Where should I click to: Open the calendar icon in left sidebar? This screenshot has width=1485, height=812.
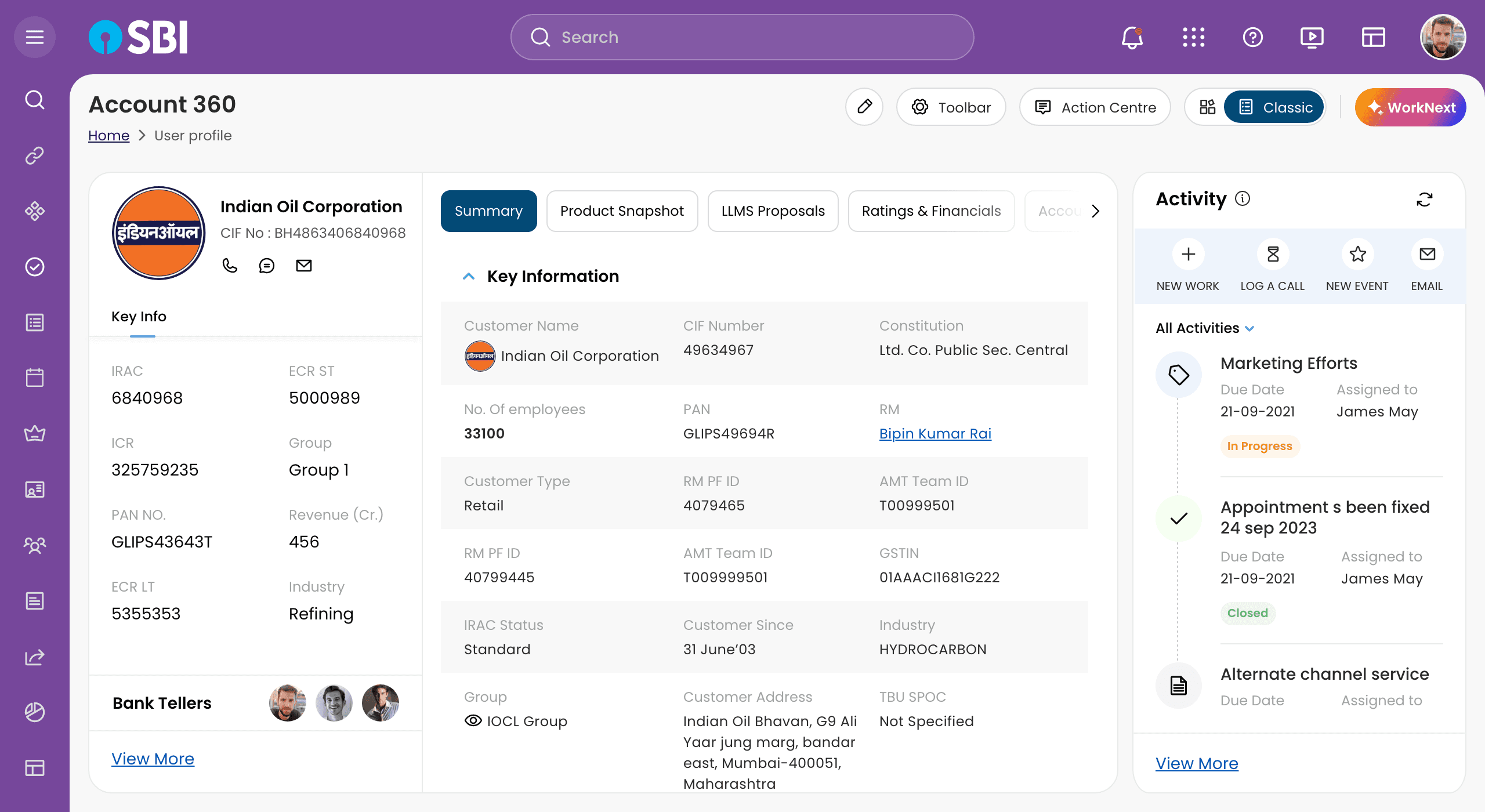pos(35,378)
